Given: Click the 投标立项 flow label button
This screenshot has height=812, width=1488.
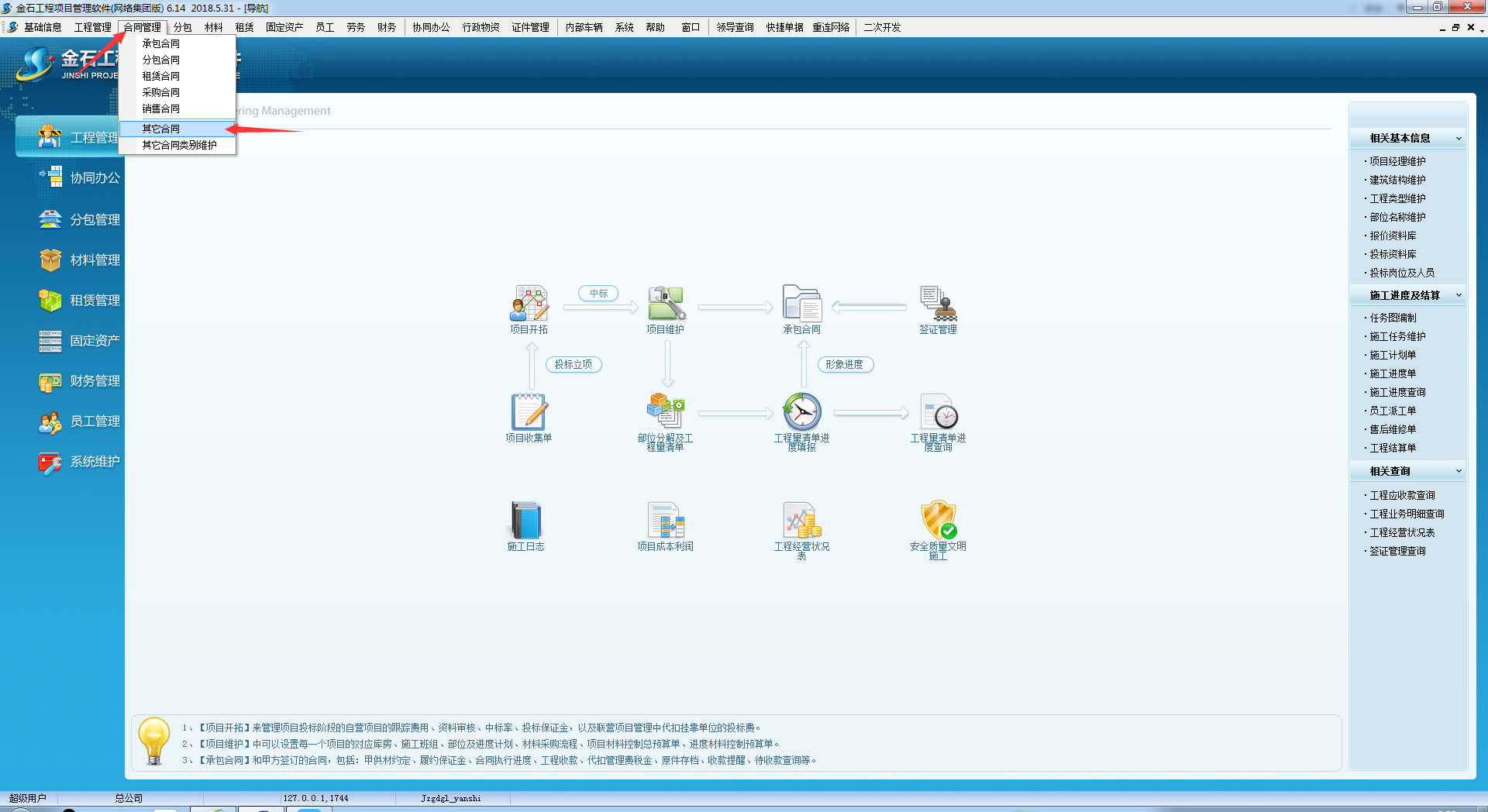Looking at the screenshot, I should click(x=573, y=364).
